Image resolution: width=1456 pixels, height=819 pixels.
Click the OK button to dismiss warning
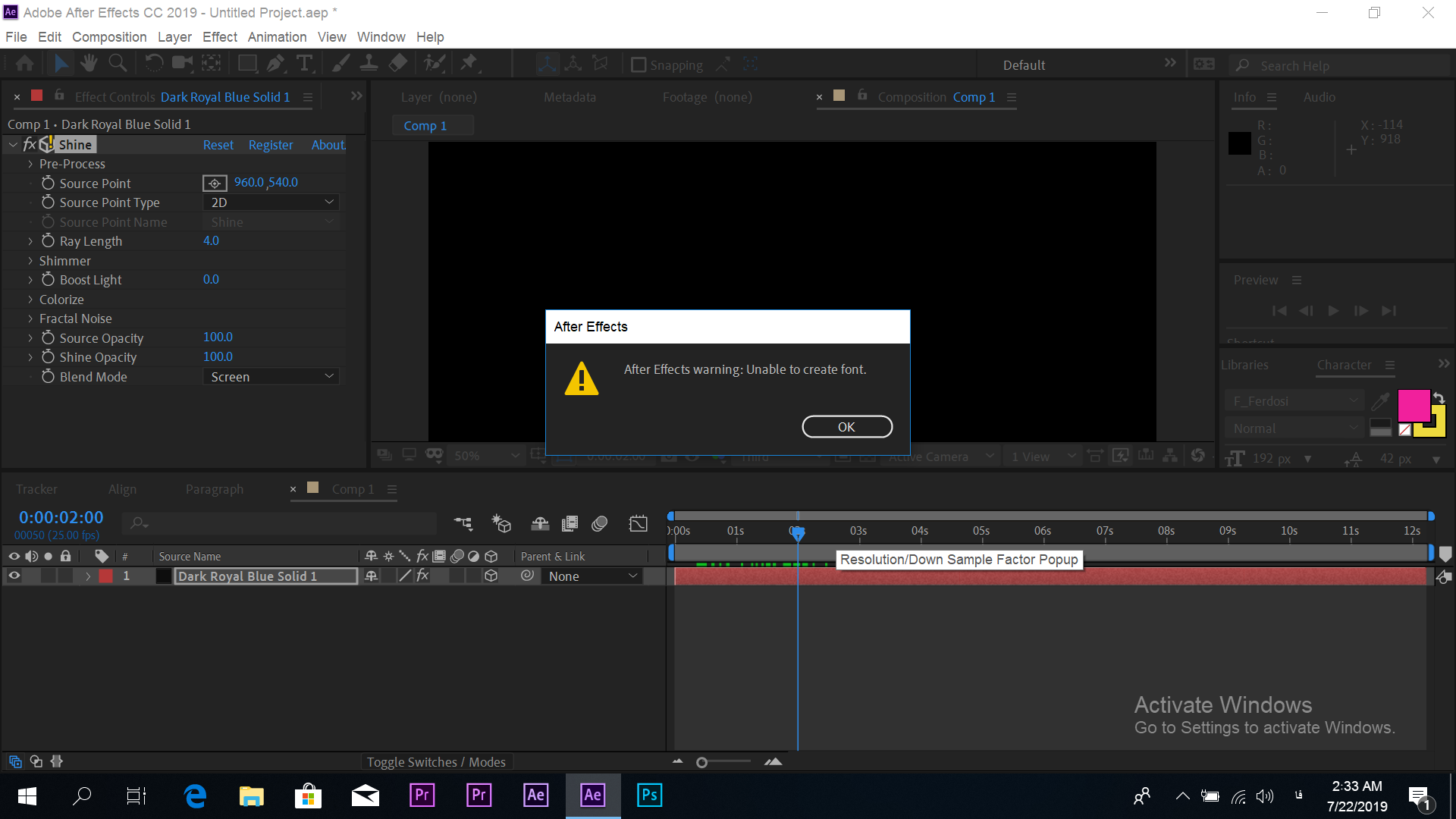pos(847,427)
